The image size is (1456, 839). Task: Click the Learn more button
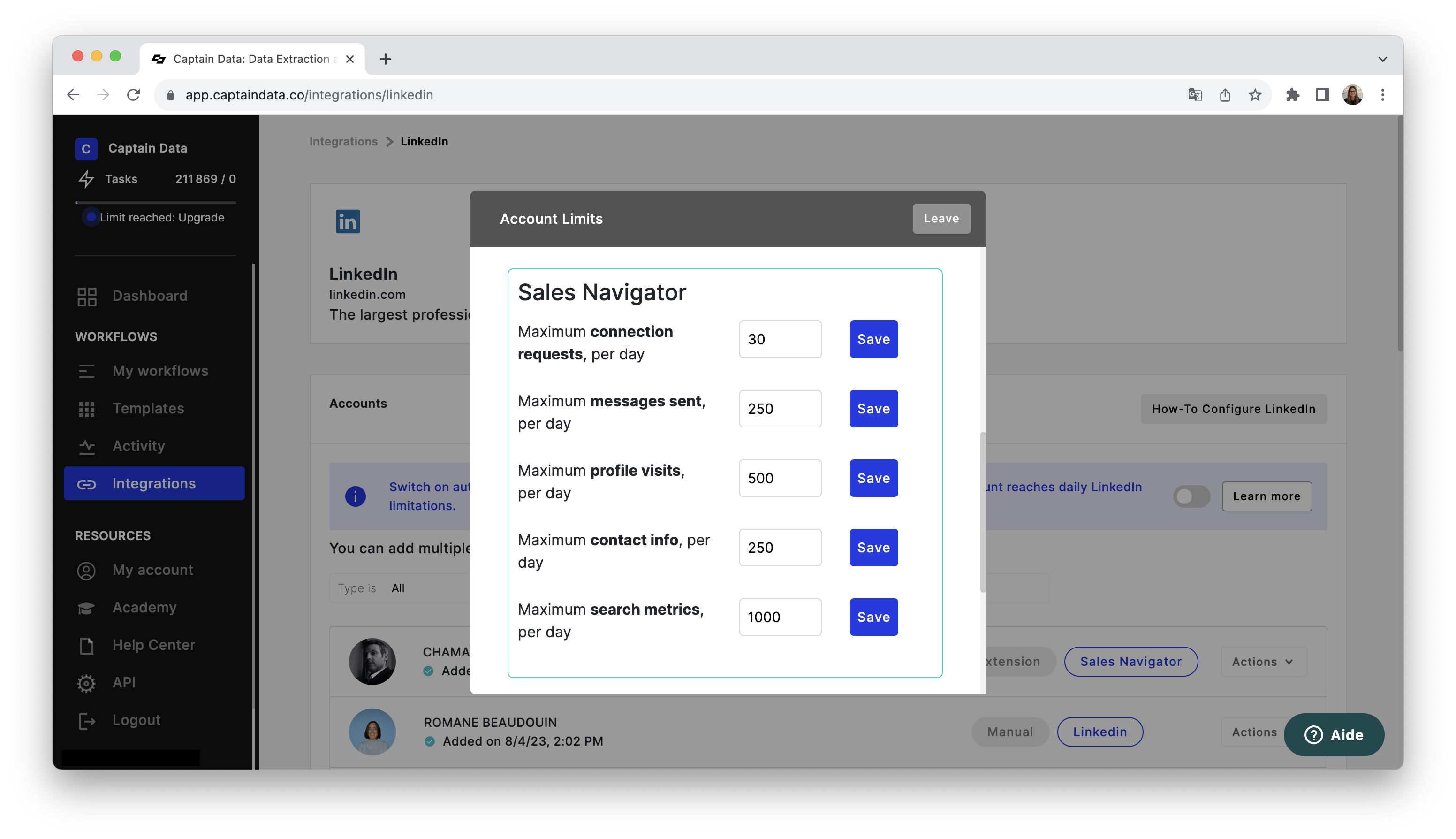(1266, 496)
